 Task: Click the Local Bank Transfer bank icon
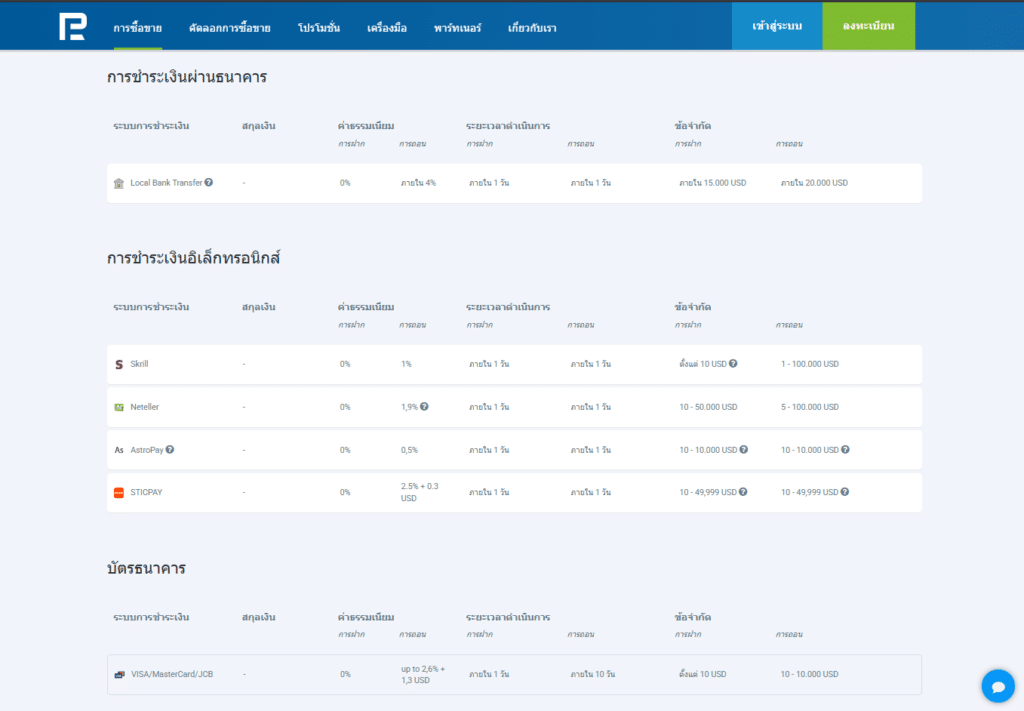click(119, 183)
